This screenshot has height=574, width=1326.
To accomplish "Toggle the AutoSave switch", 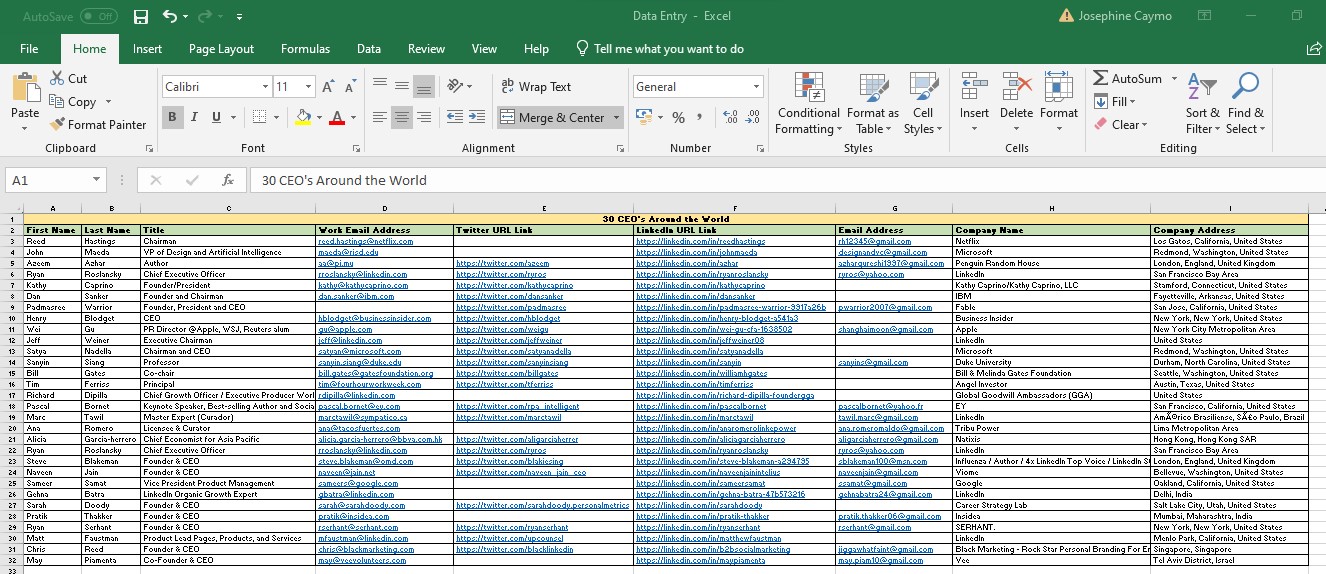I will tap(98, 17).
